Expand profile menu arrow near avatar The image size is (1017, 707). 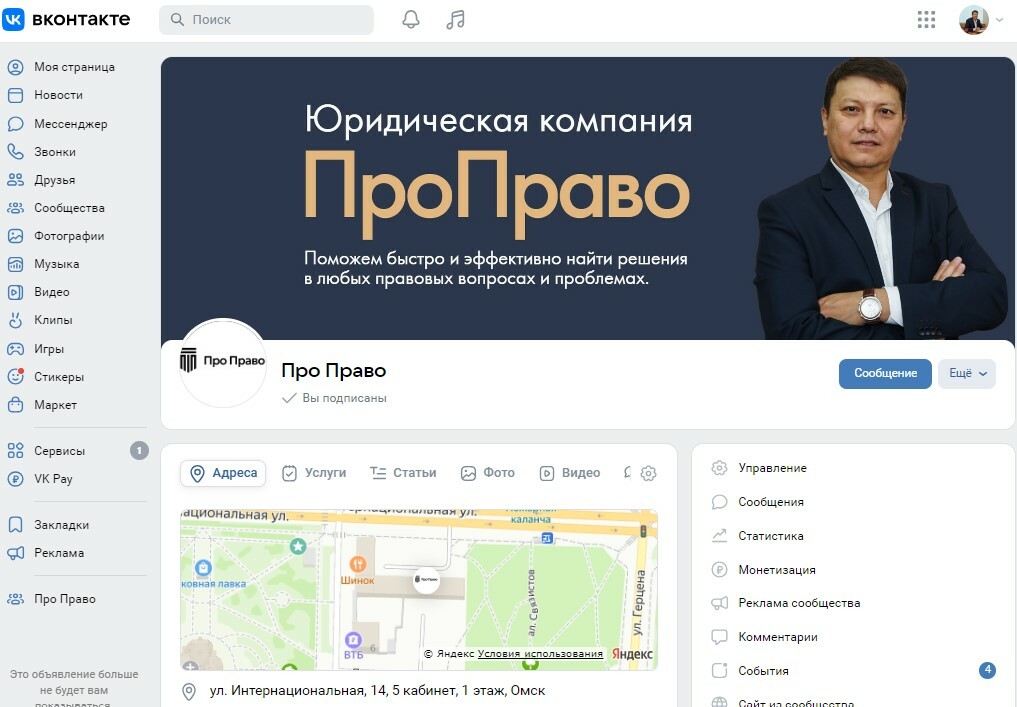[999, 20]
